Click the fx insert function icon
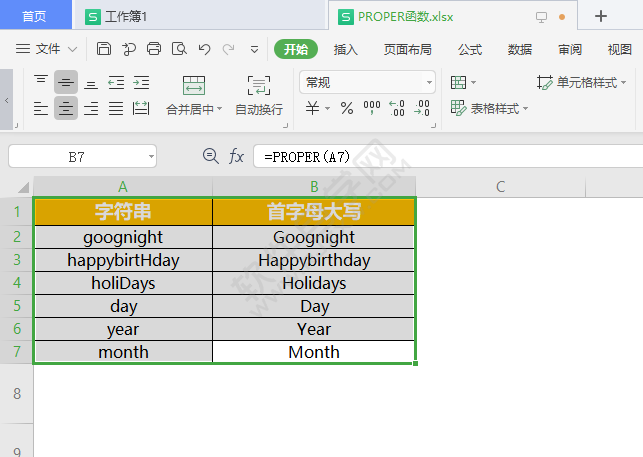The image size is (643, 457). click(237, 156)
